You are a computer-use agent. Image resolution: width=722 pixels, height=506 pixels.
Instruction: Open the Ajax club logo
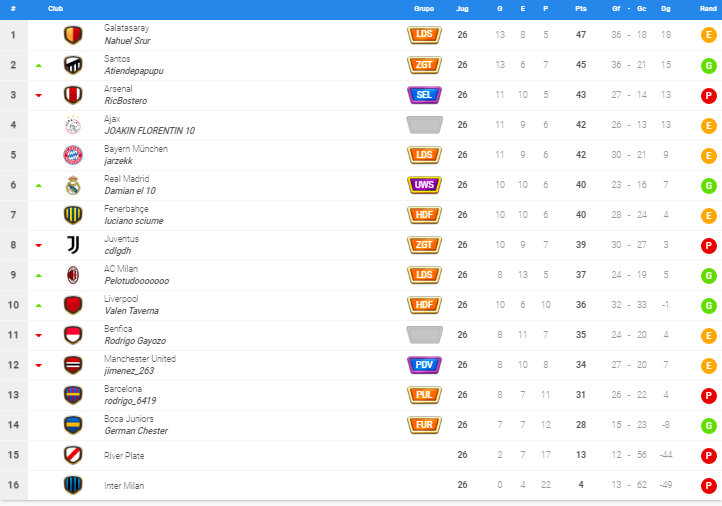[73, 125]
